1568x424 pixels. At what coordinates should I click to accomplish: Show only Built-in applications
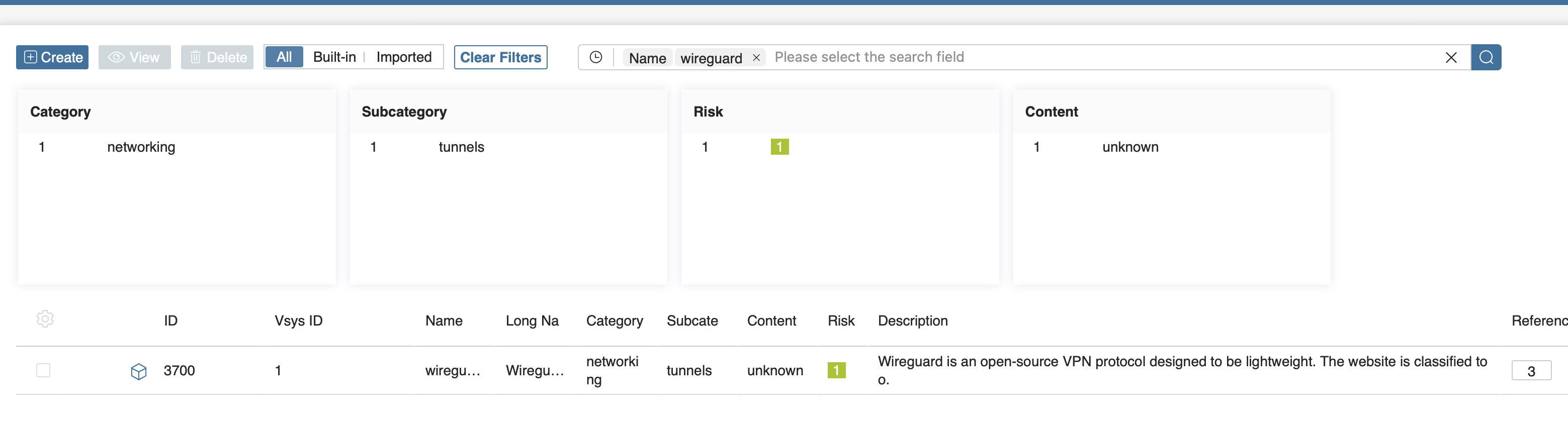(x=334, y=57)
